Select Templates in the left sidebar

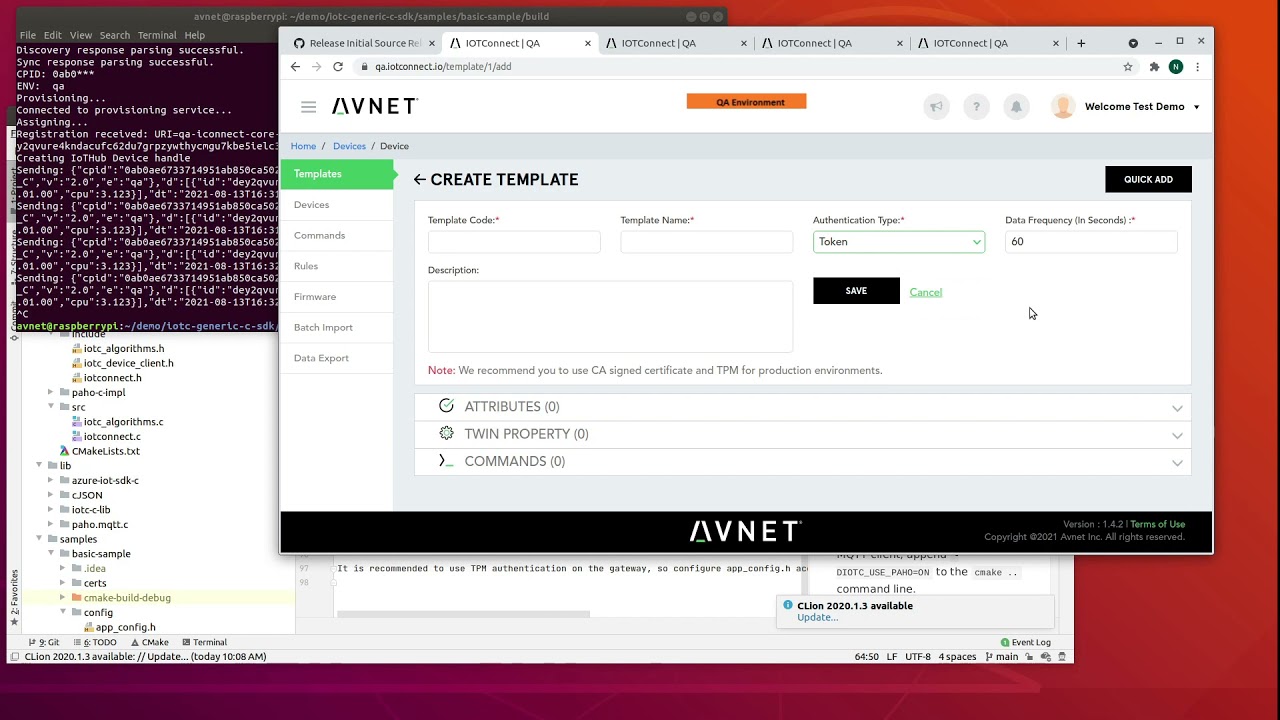338,174
